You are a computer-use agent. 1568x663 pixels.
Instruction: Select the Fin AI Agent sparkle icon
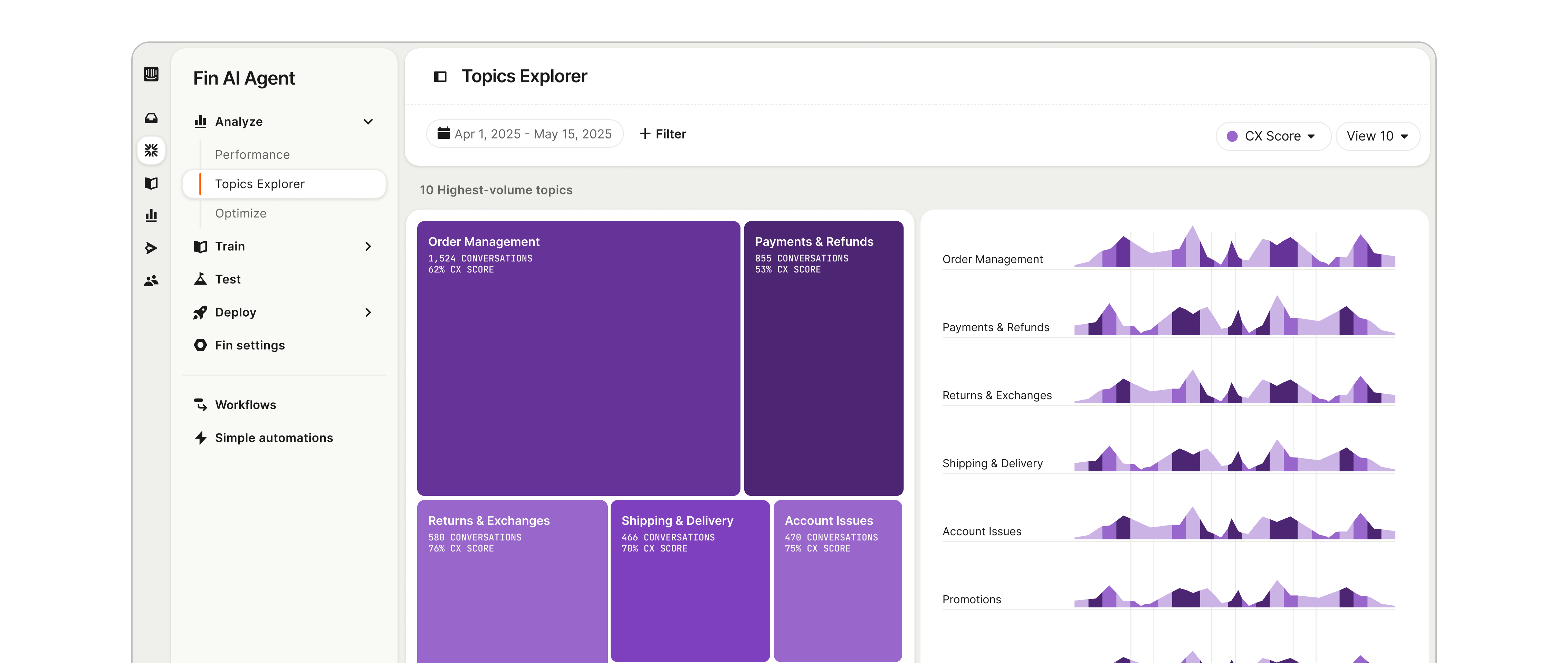pyautogui.click(x=151, y=150)
